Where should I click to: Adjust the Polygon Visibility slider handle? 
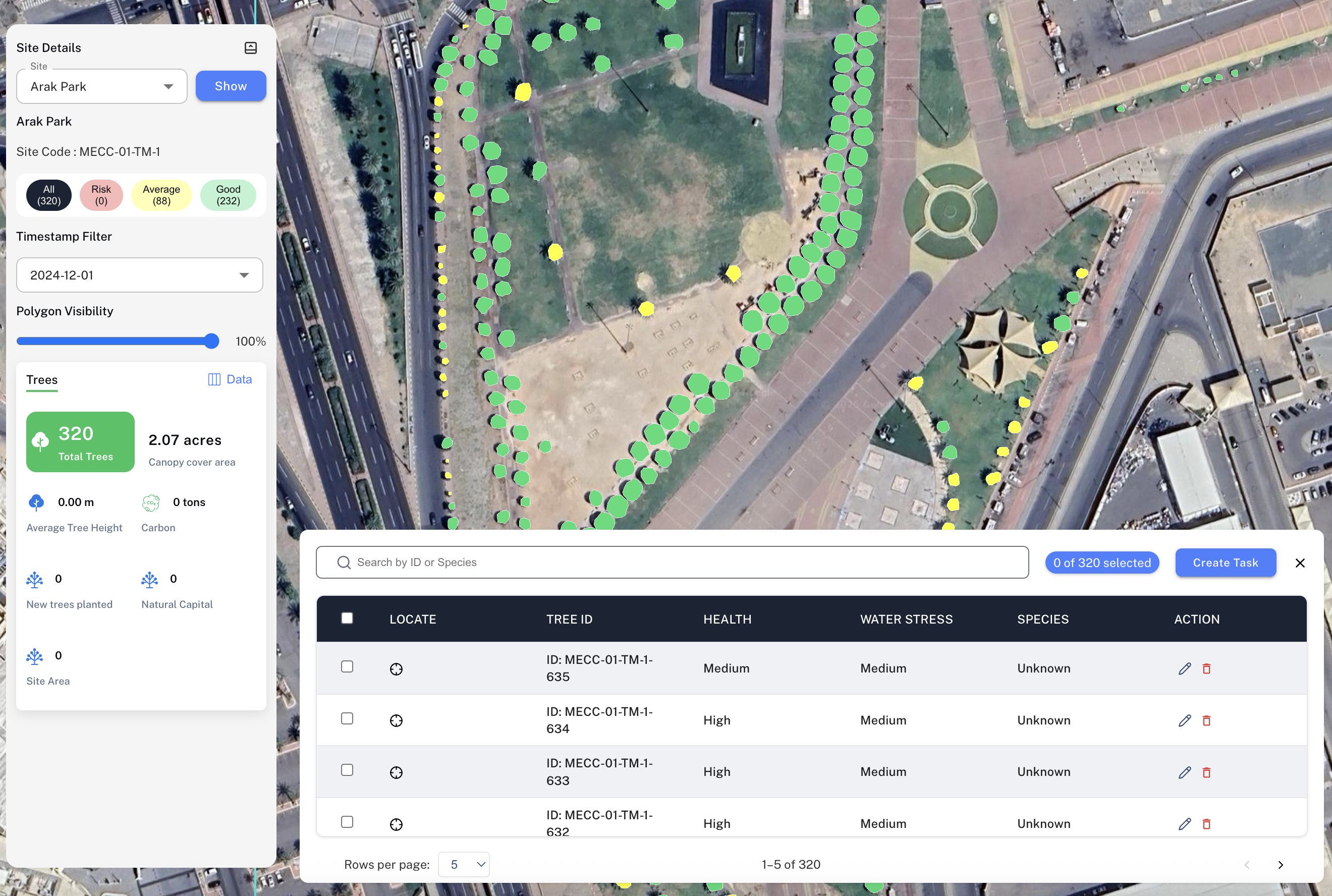[211, 341]
